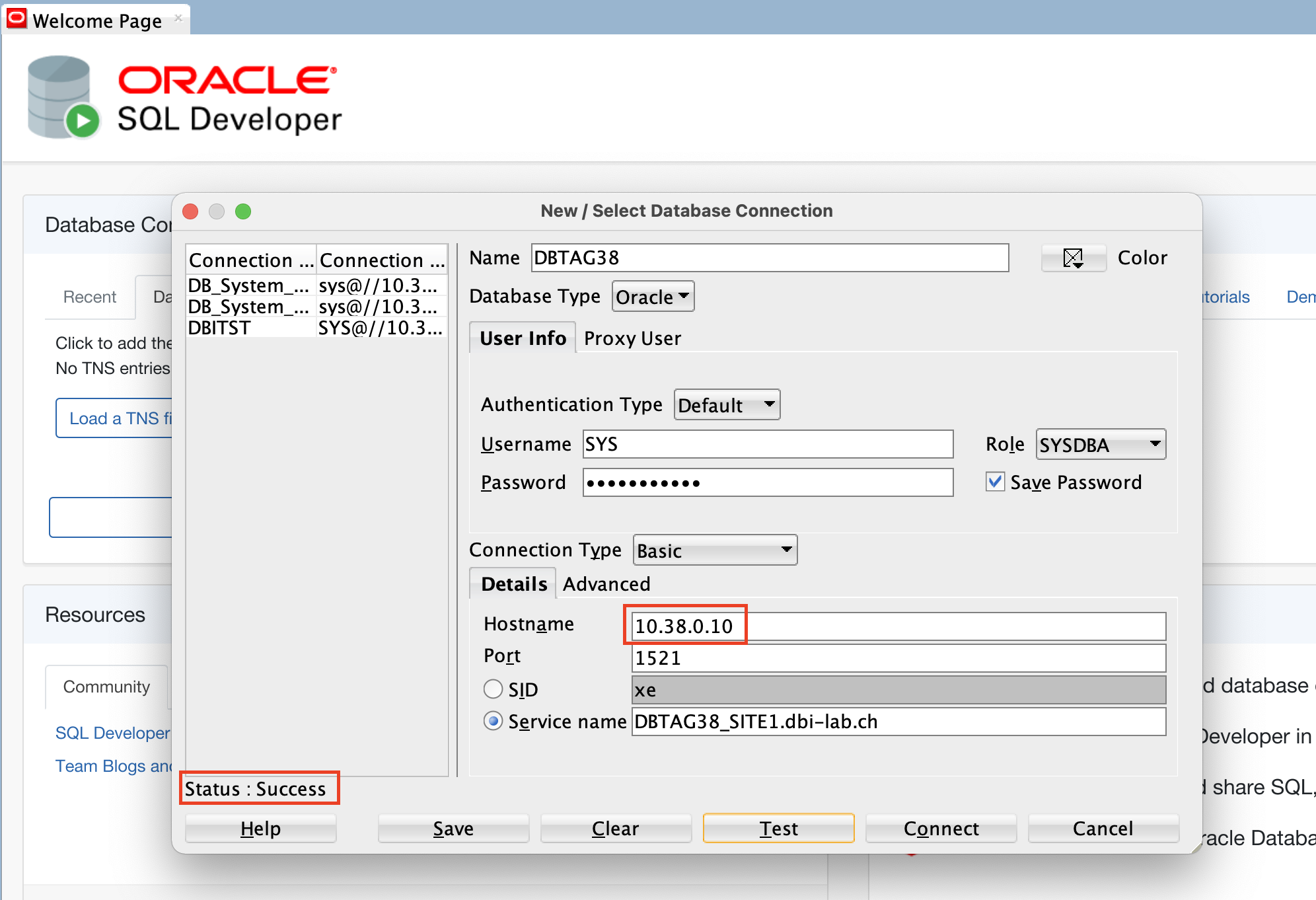Click the Connection Details column header
Viewport: 1316px width, 900px height.
coord(383,260)
